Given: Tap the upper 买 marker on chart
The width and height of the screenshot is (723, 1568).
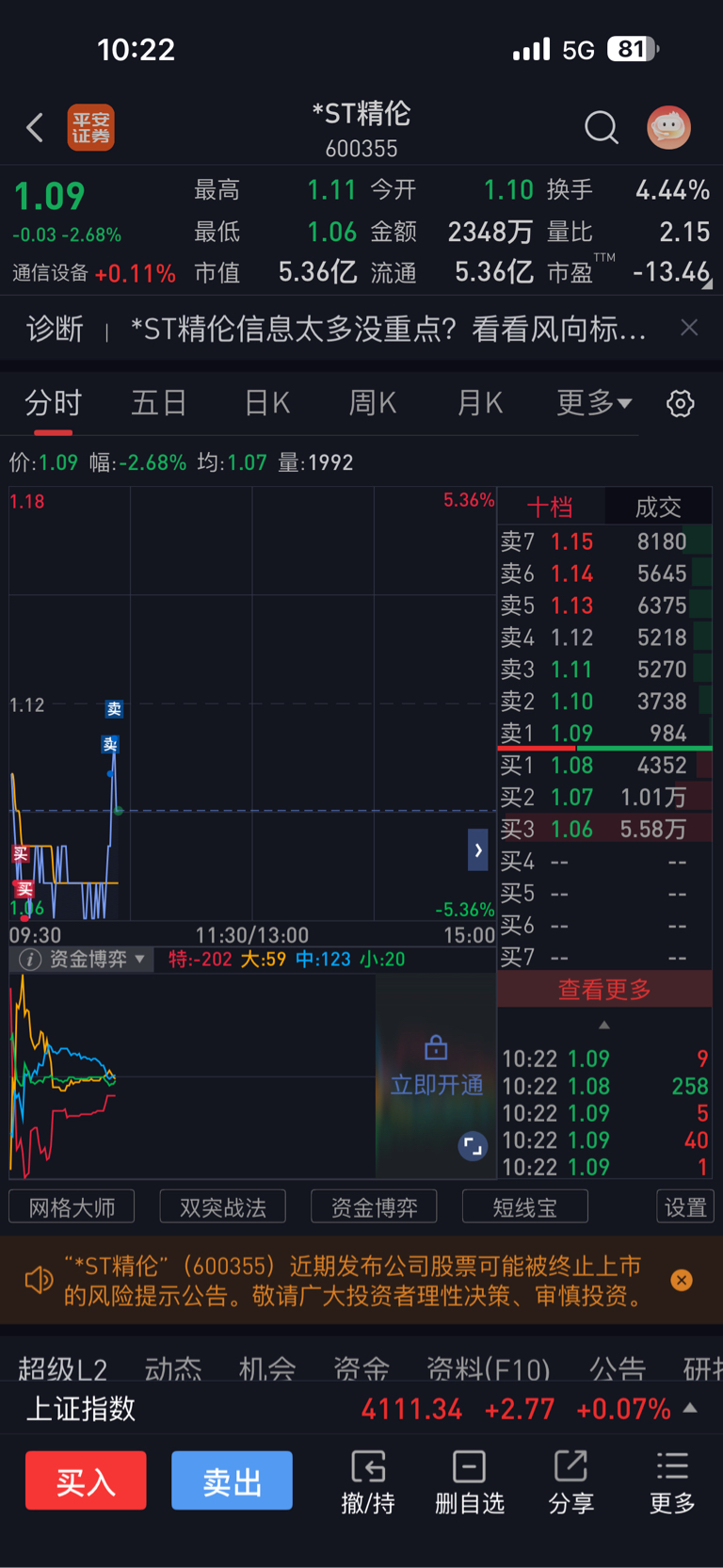Looking at the screenshot, I should pos(20,854).
